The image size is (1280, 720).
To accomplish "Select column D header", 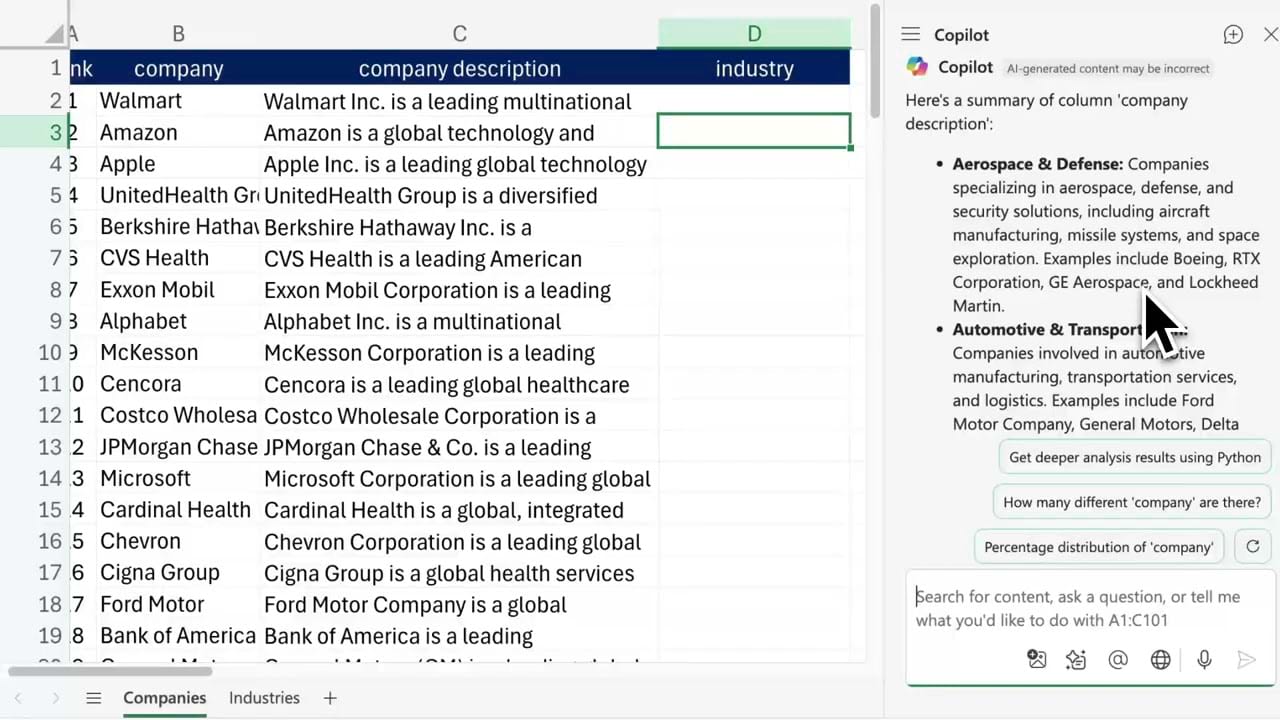I will pyautogui.click(x=754, y=34).
